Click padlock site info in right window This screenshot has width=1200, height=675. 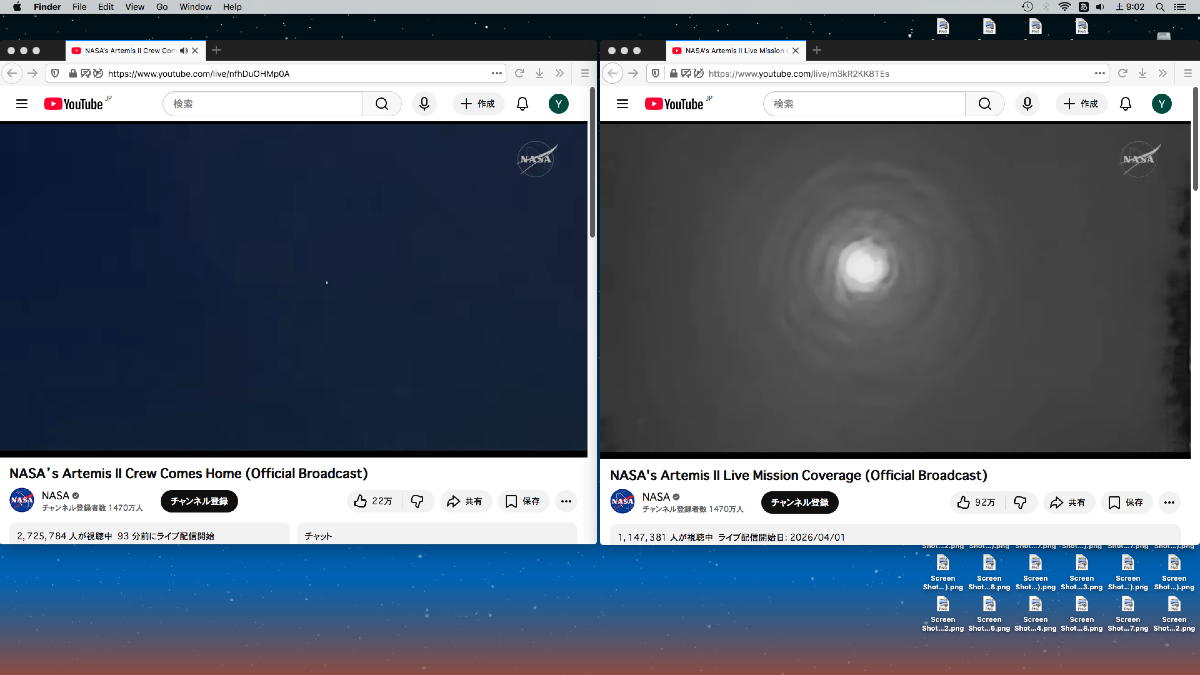pos(674,73)
